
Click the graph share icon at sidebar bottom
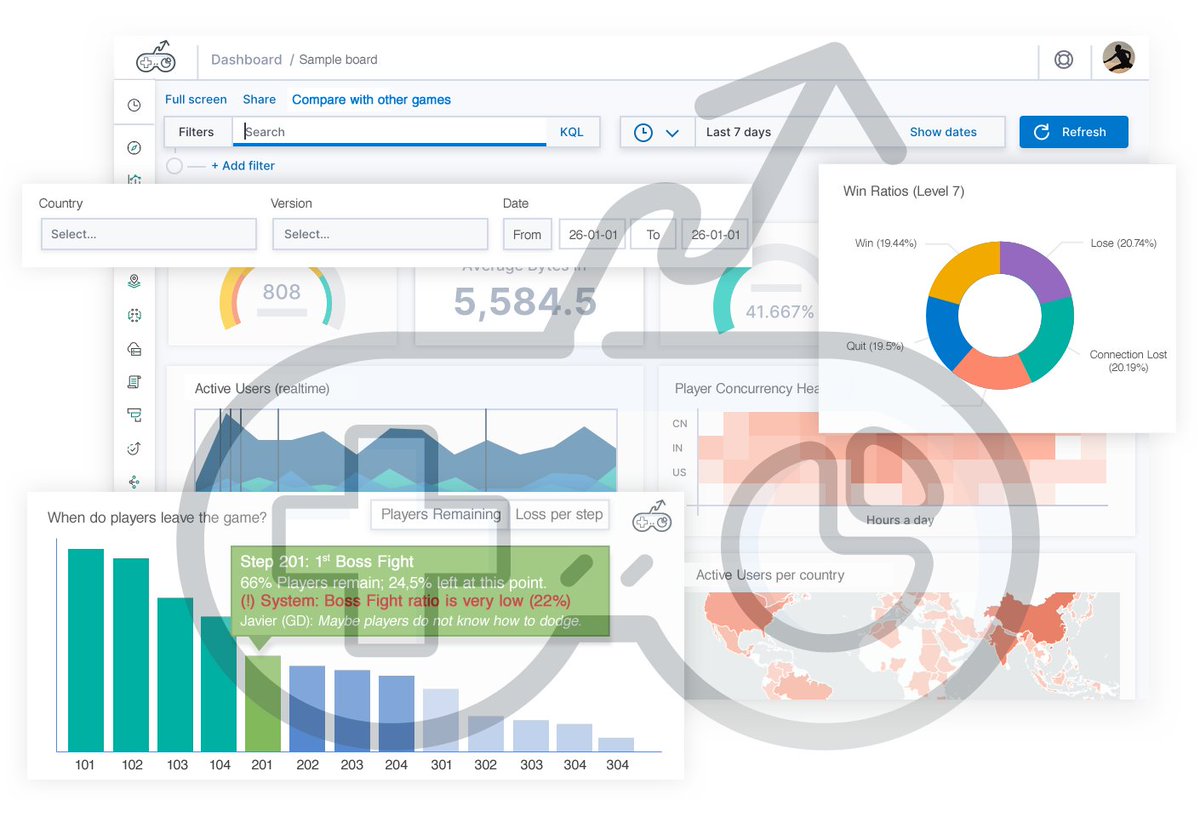coord(134,481)
